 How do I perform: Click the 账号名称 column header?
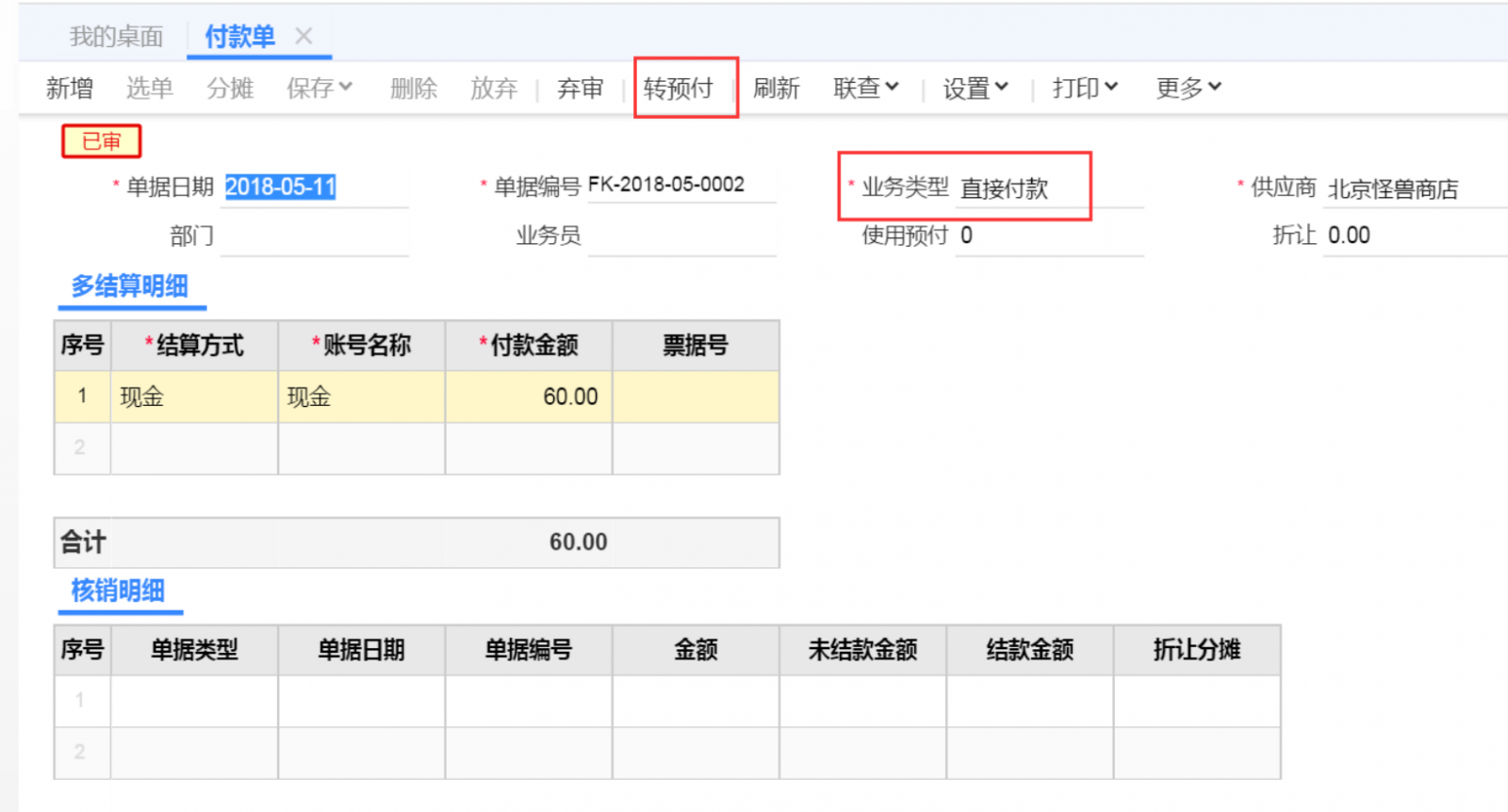point(361,346)
